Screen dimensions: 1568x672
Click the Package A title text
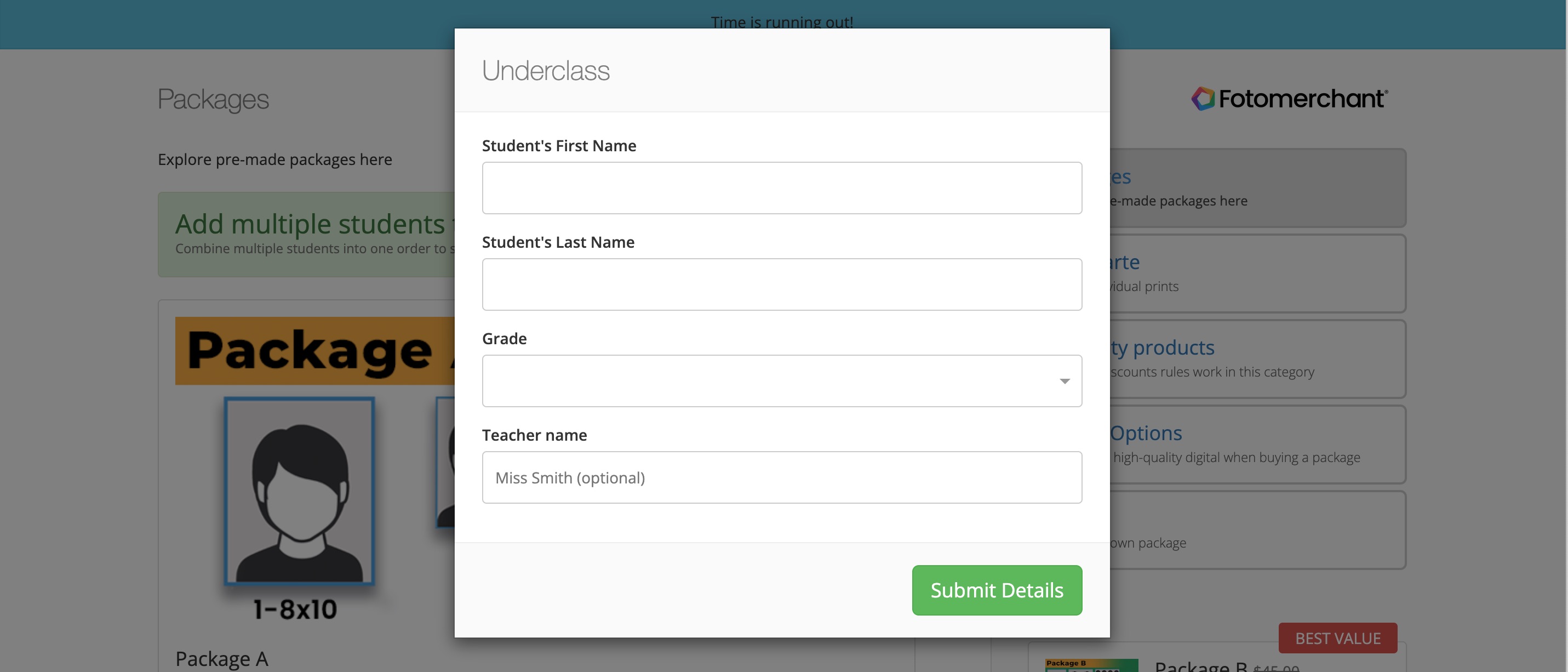(221, 659)
